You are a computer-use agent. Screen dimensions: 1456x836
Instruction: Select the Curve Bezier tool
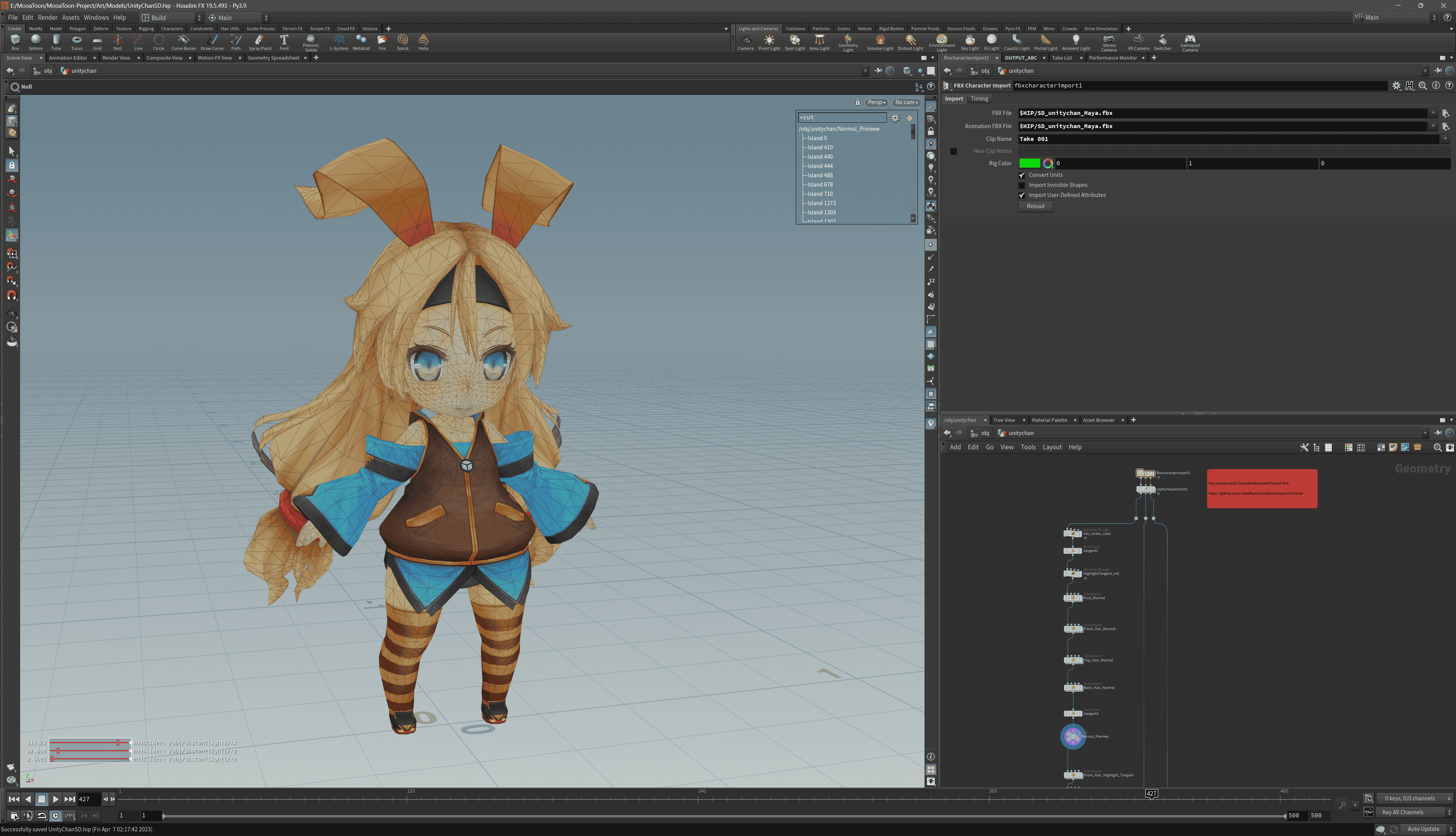pos(183,42)
